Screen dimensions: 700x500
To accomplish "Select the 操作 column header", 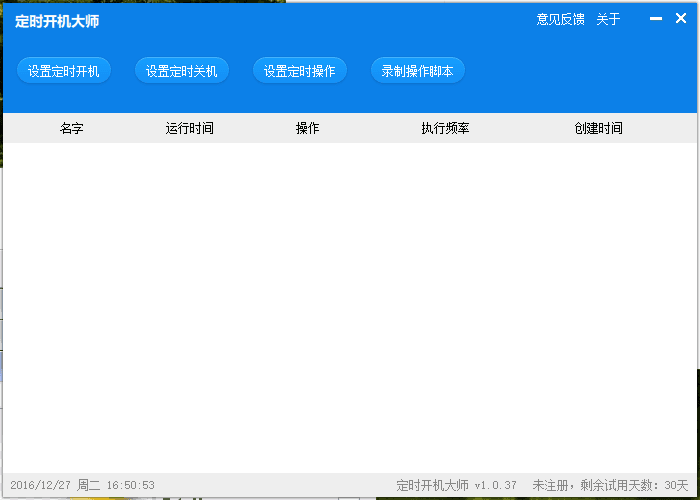I will pos(308,128).
